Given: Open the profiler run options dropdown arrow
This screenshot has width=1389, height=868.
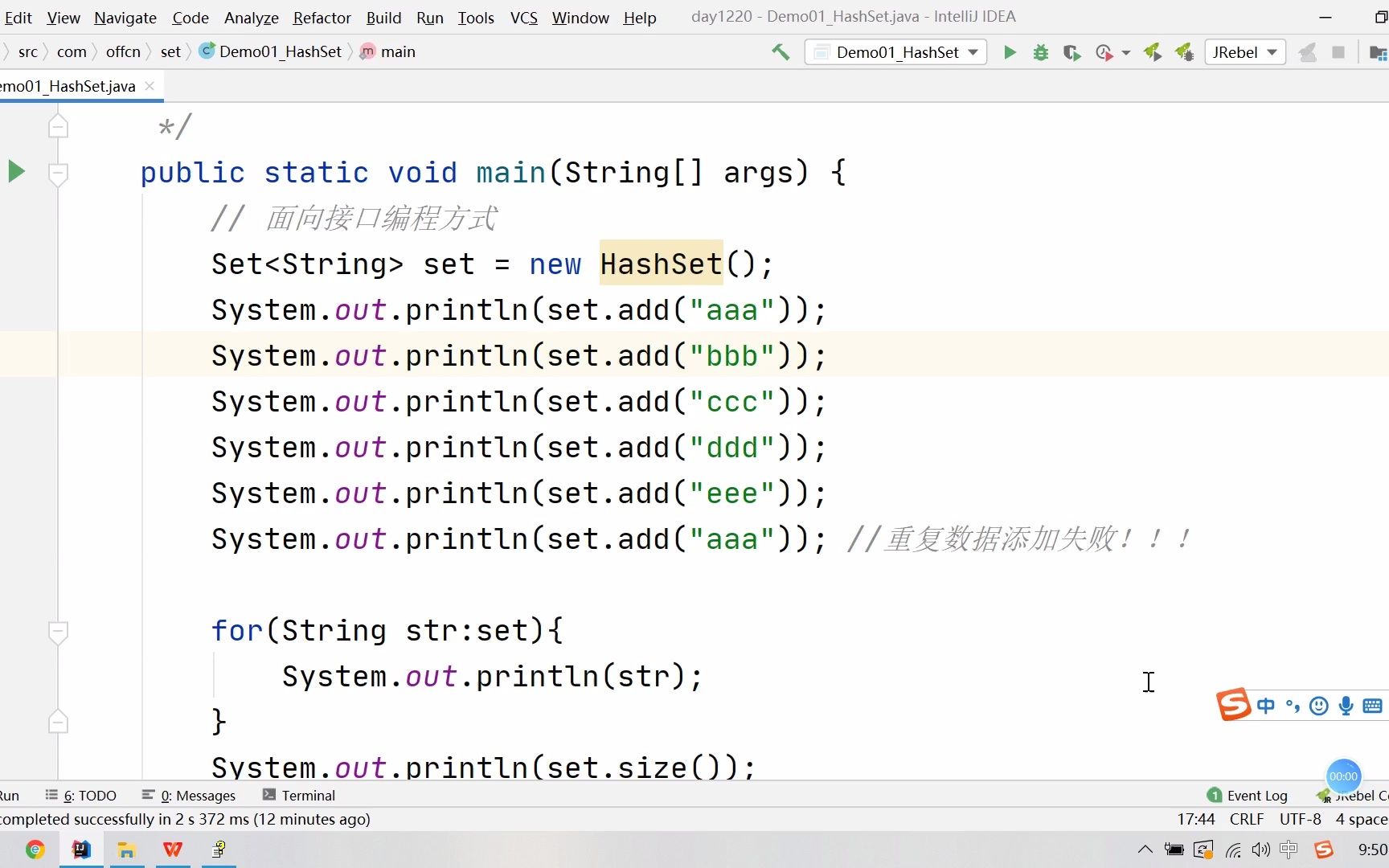Looking at the screenshot, I should (1125, 53).
